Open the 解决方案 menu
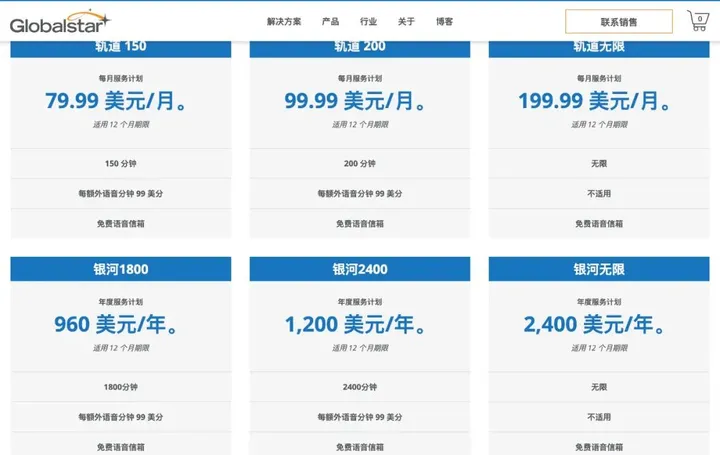 (284, 22)
